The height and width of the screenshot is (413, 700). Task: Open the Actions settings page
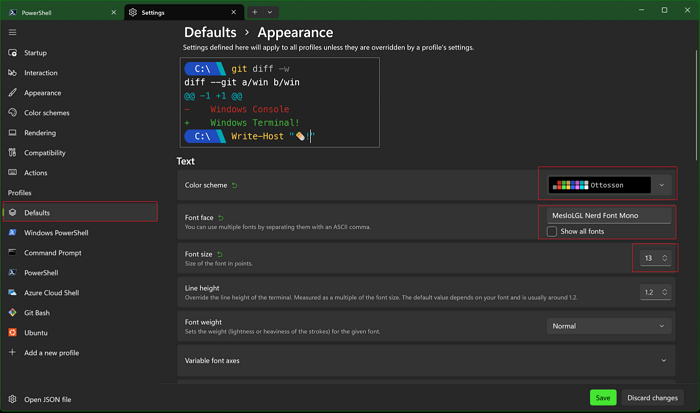80,172
